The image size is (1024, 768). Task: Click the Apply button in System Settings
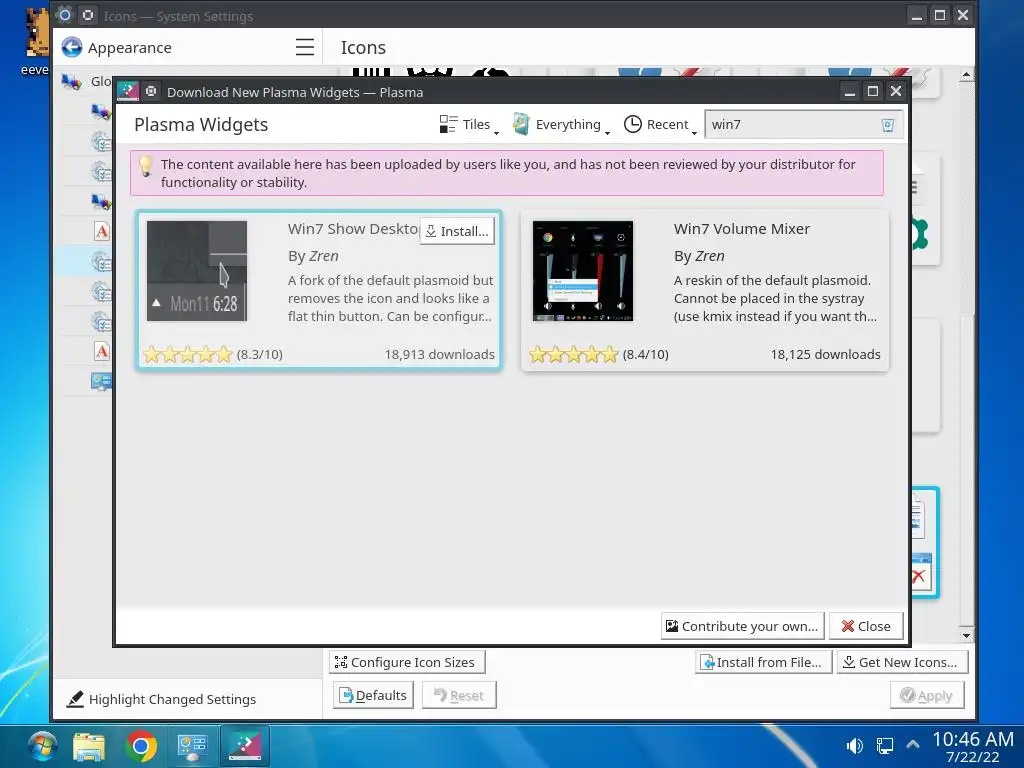coord(927,696)
